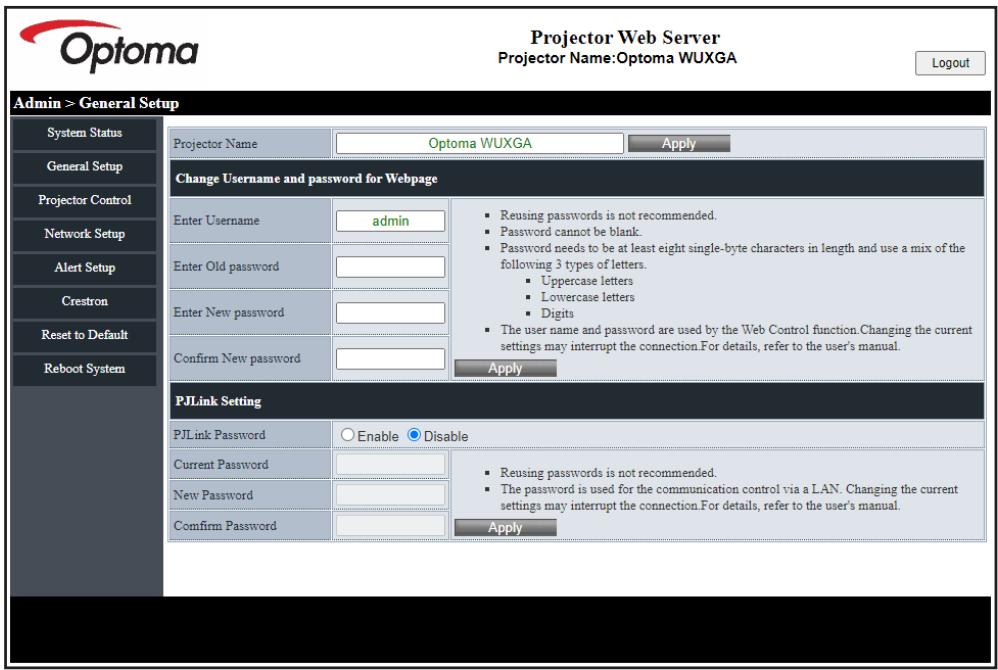
Task: Apply the PJLink Setting changes
Action: [505, 527]
